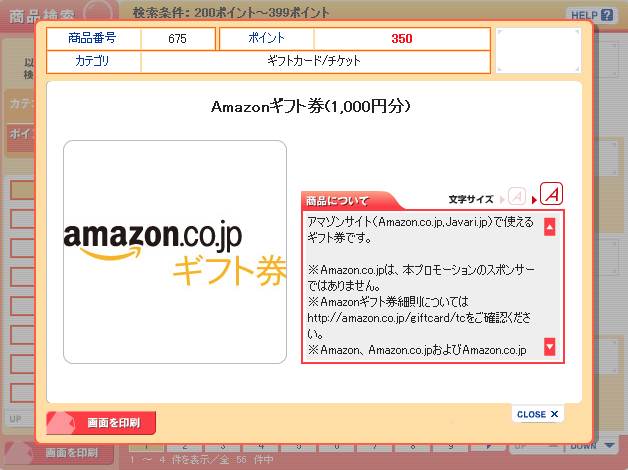The image size is (628, 470).
Task: Go to page 9 in pagination
Action: pos(451,446)
